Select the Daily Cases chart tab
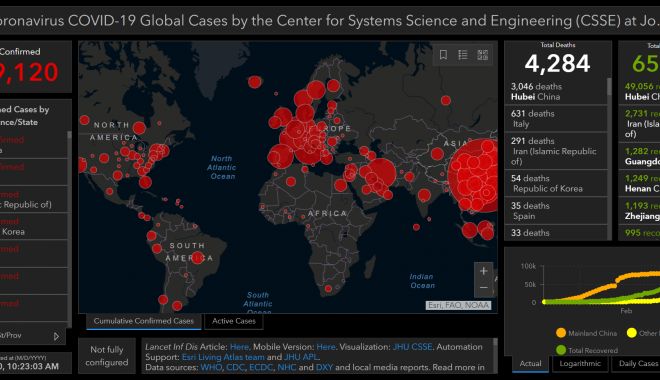 (637, 364)
